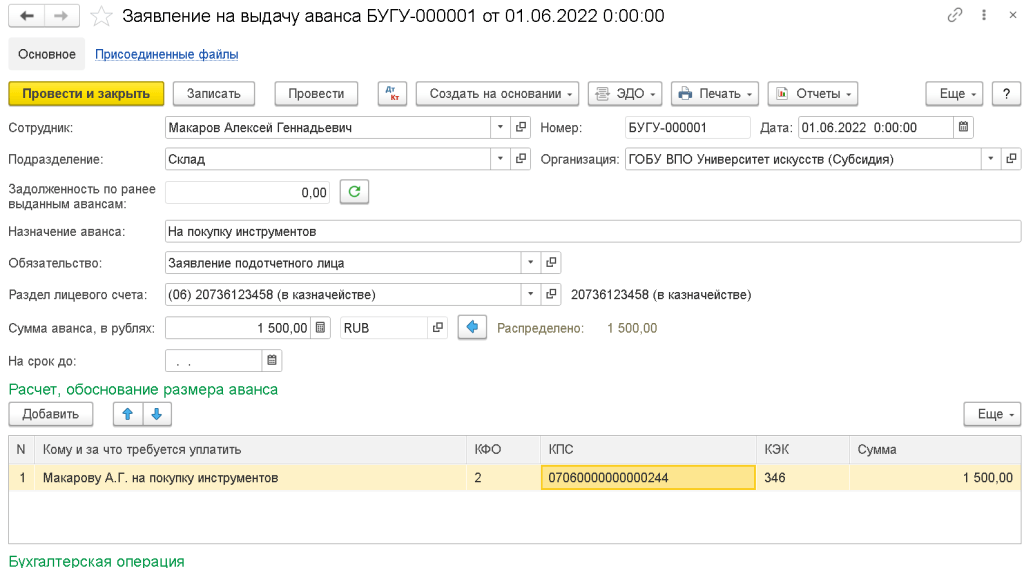Viewport: 1024px width, 568px height.
Task: Open the Печать menu
Action: click(714, 93)
